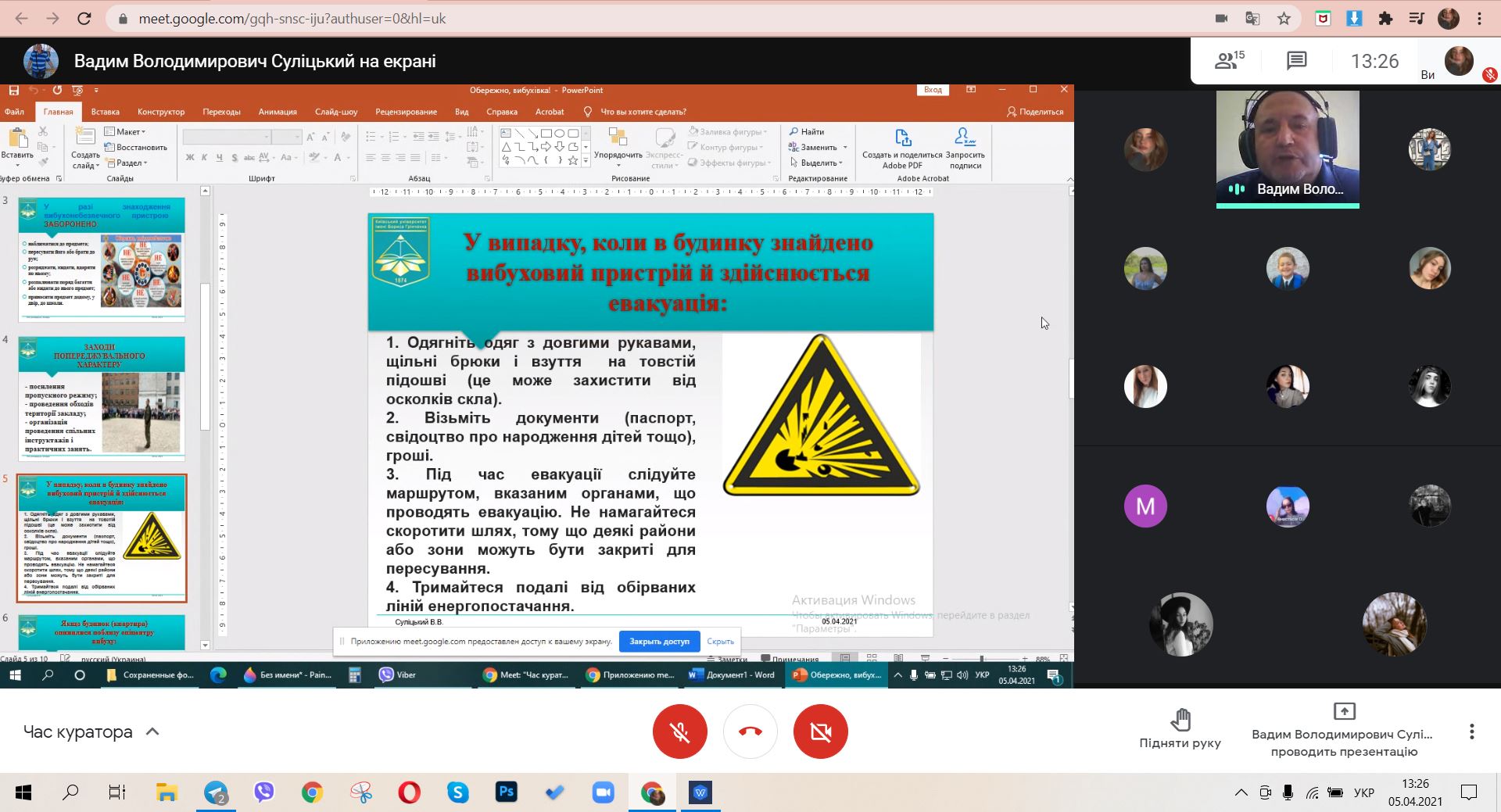Image resolution: width=1501 pixels, height=812 pixels.
Task: Click the red hang up call button
Action: click(750, 732)
